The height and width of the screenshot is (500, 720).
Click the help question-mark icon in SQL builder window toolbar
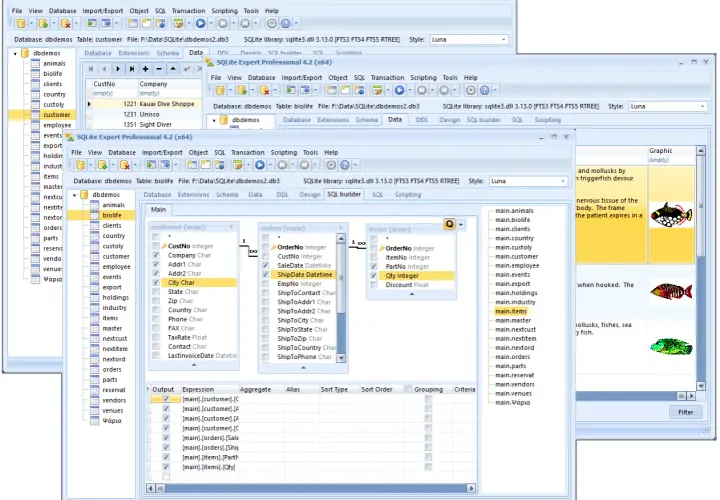coord(345,165)
